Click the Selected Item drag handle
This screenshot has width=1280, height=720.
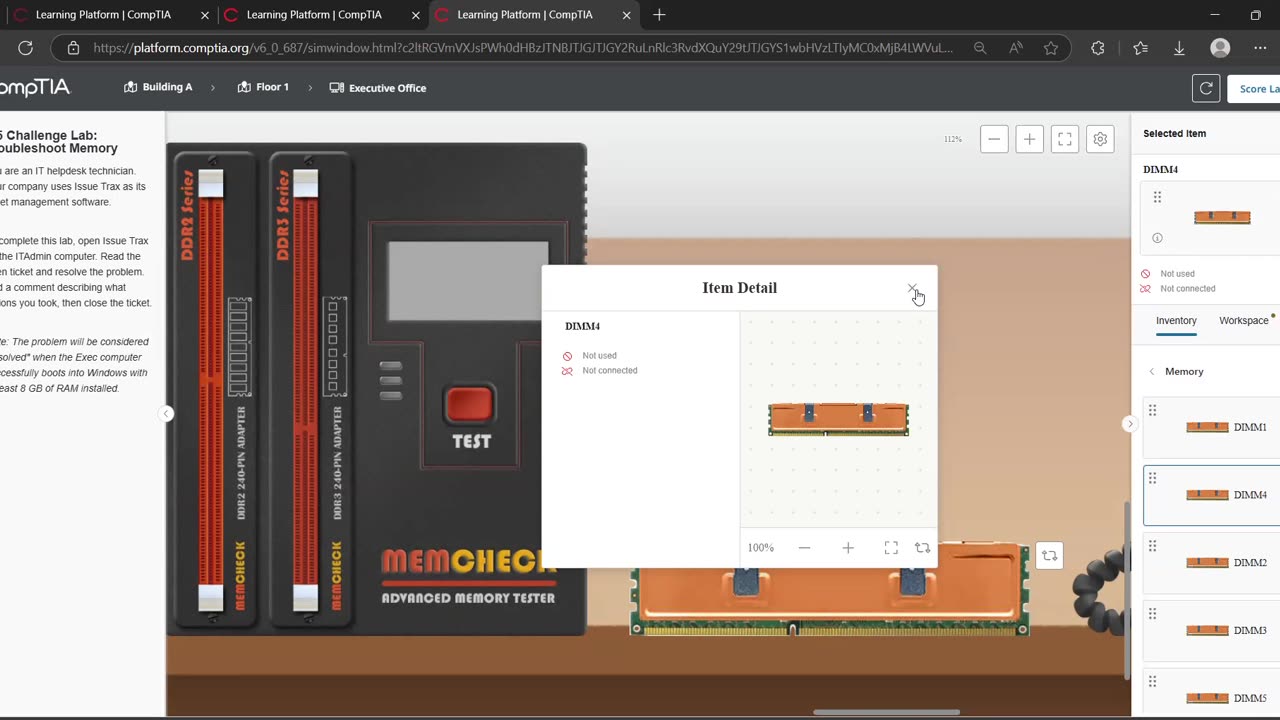pyautogui.click(x=1157, y=197)
